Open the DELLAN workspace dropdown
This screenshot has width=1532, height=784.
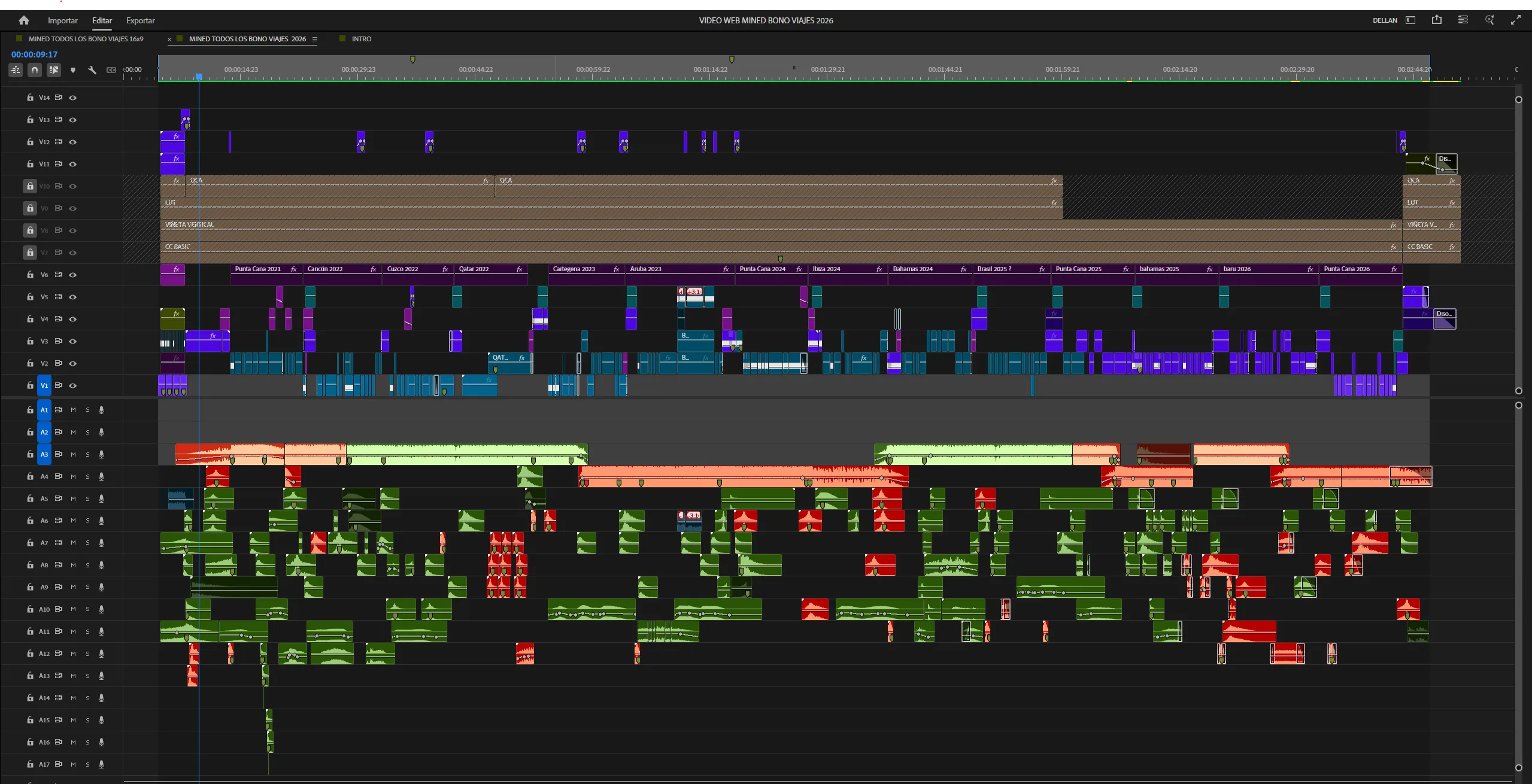pyautogui.click(x=1385, y=20)
